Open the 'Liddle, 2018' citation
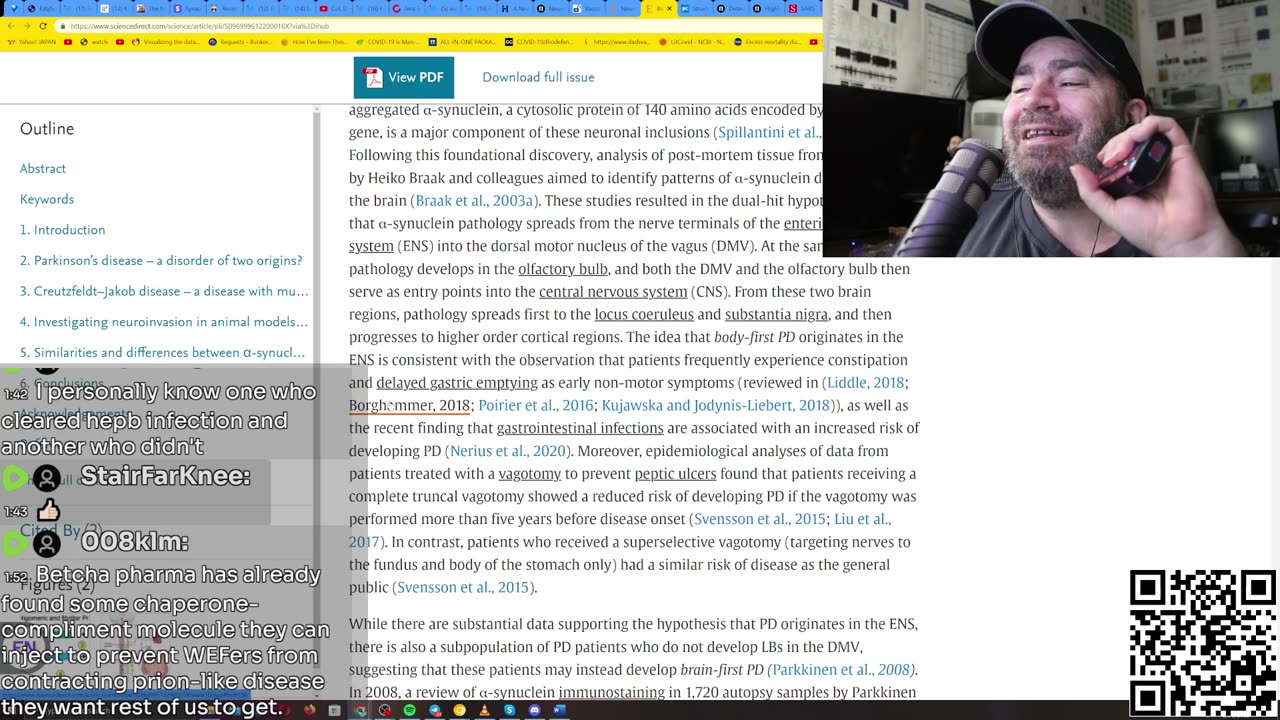The width and height of the screenshot is (1280, 720). coord(865,382)
